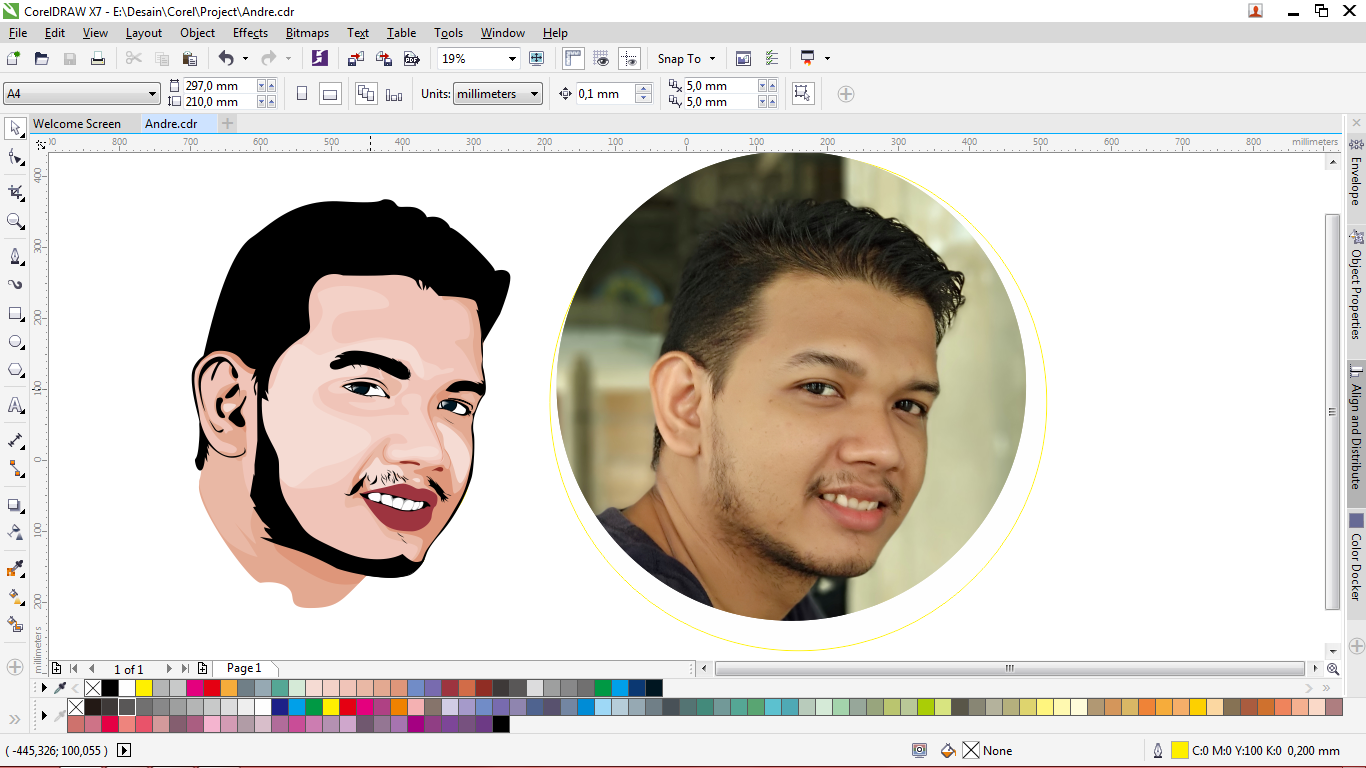The width and height of the screenshot is (1366, 768).
Task: Select the Rectangle tool
Action: (15, 314)
